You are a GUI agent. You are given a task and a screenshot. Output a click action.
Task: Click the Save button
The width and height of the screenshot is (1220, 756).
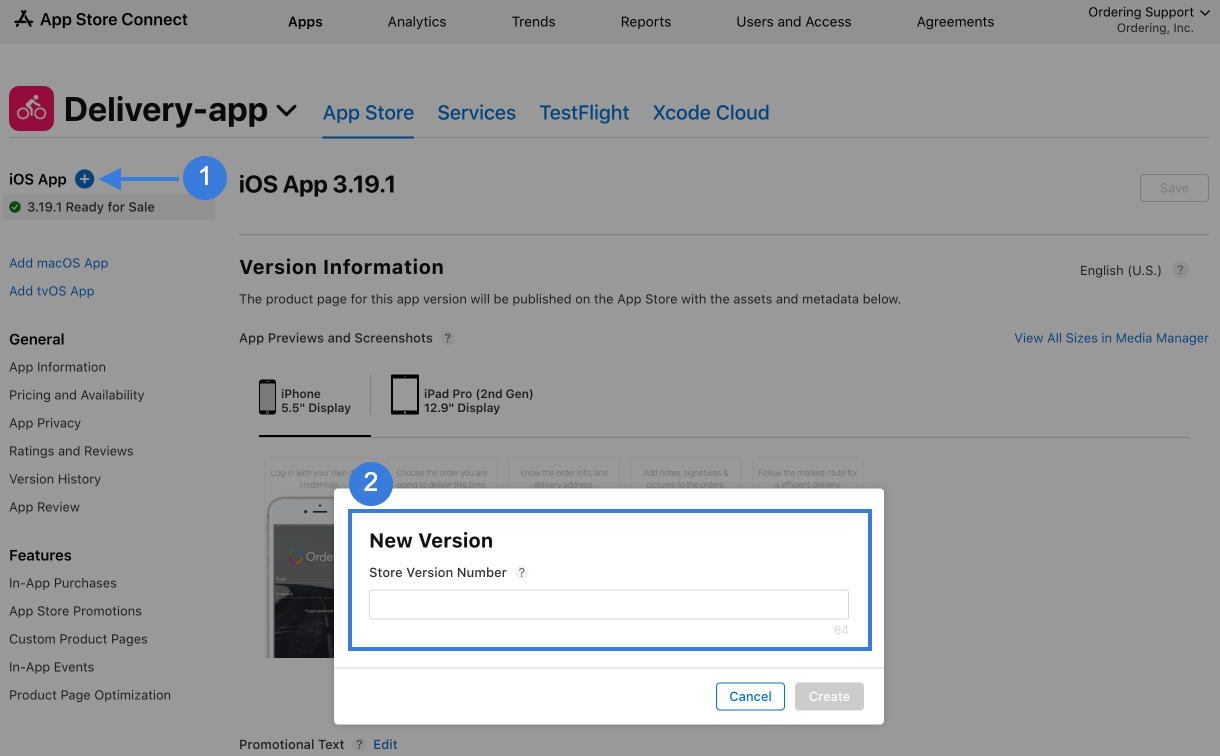point(1174,188)
